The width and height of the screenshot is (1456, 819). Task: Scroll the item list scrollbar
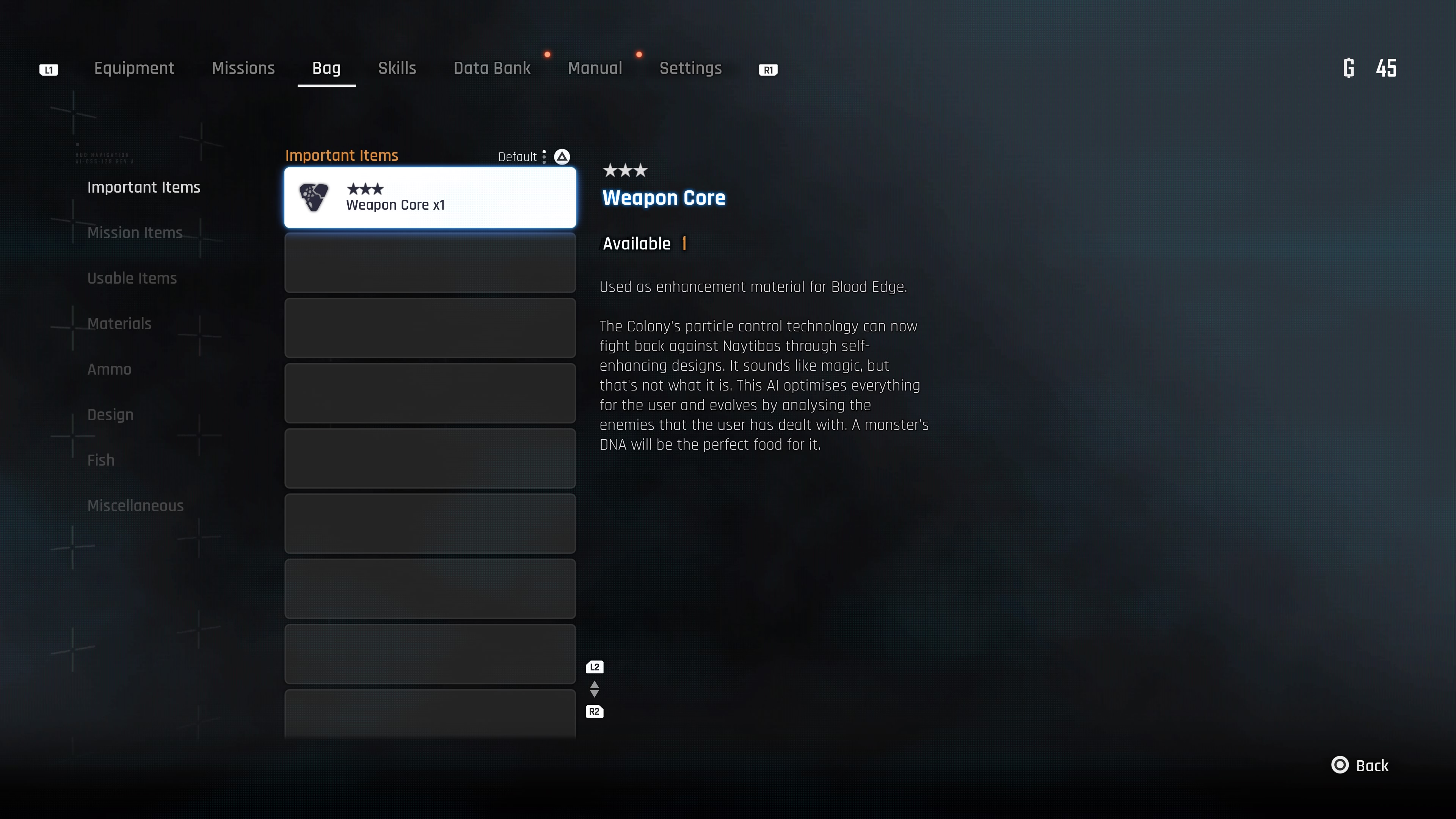[594, 689]
